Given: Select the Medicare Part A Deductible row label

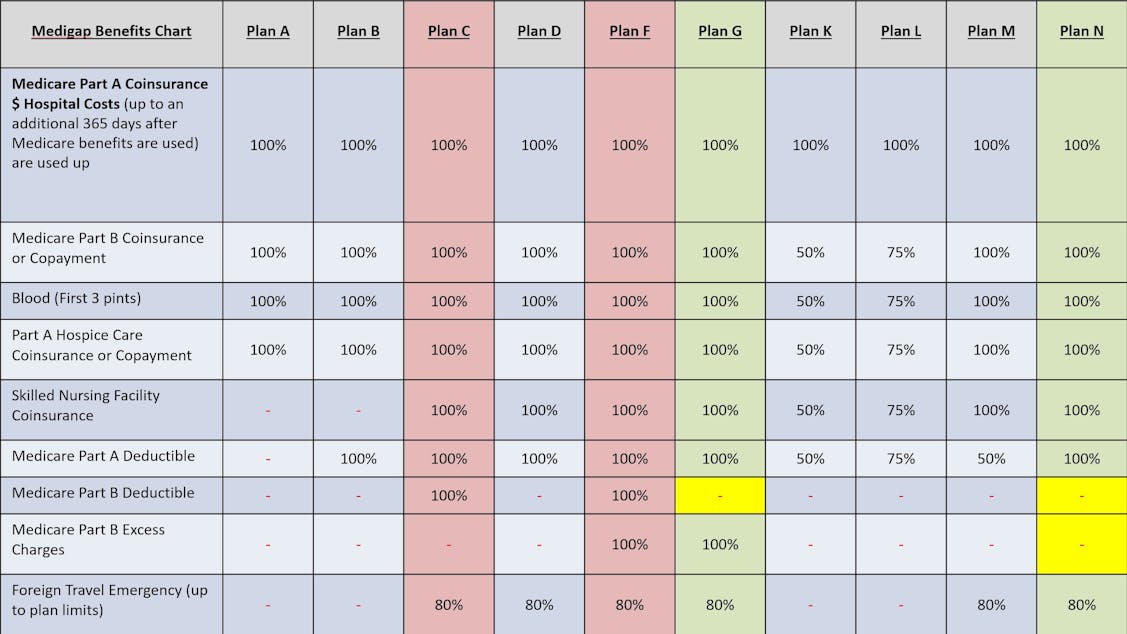Looking at the screenshot, I should [103, 456].
